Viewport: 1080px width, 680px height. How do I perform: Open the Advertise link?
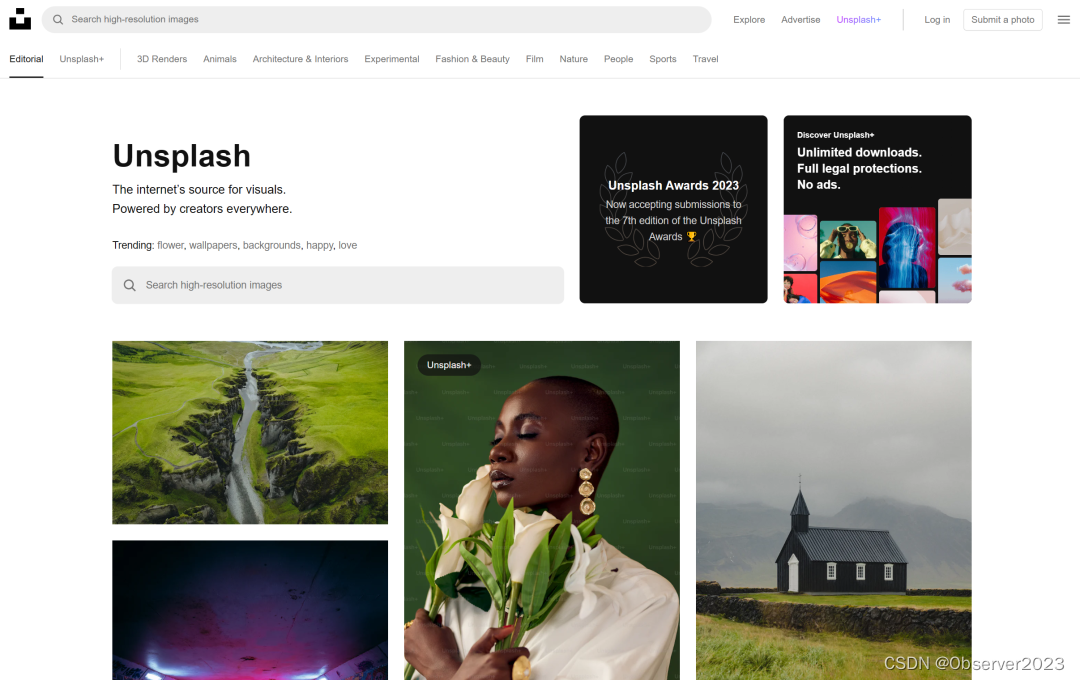tap(800, 19)
